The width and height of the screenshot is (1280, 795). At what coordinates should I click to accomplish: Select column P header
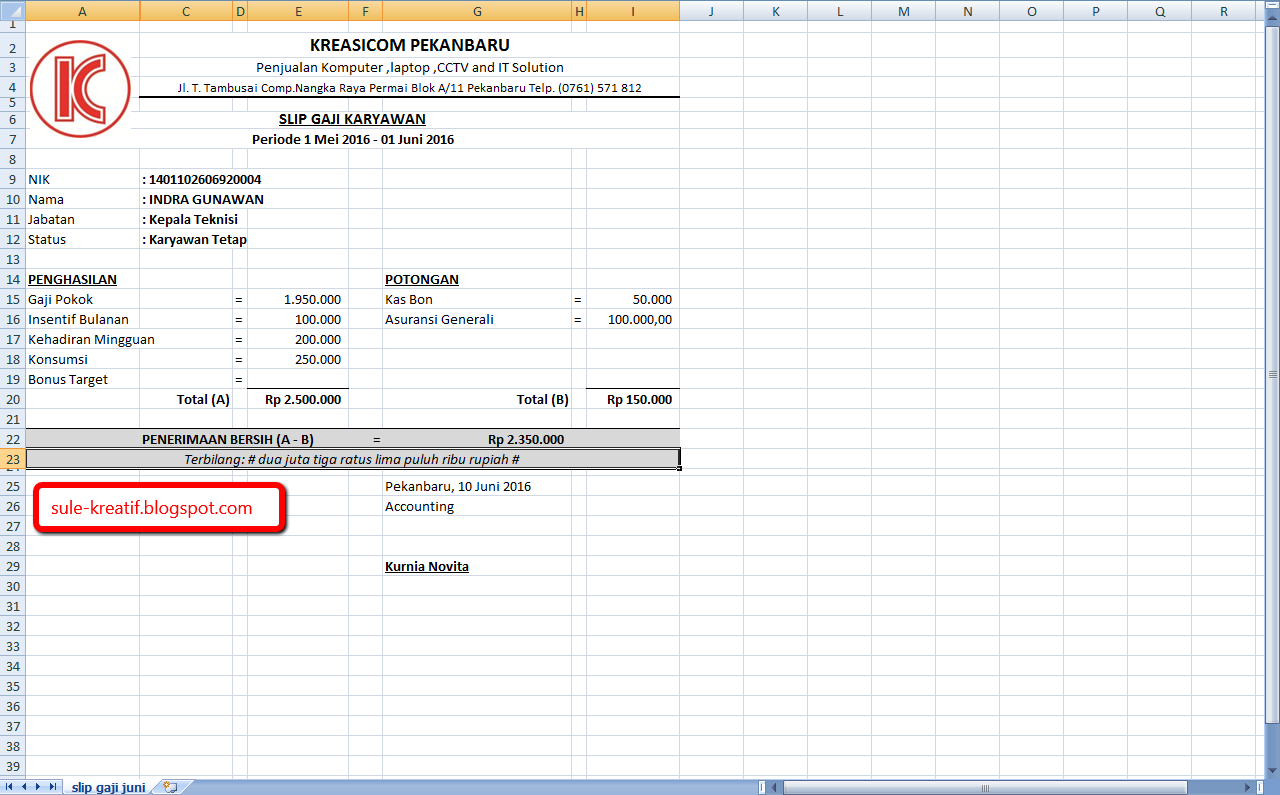click(x=1095, y=11)
